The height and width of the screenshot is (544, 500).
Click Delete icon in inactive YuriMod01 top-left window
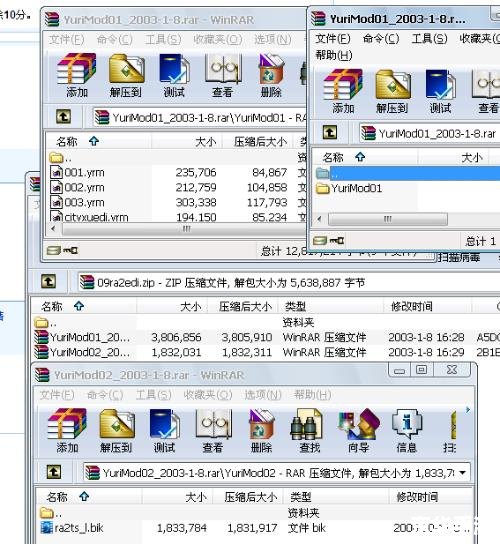tap(271, 75)
